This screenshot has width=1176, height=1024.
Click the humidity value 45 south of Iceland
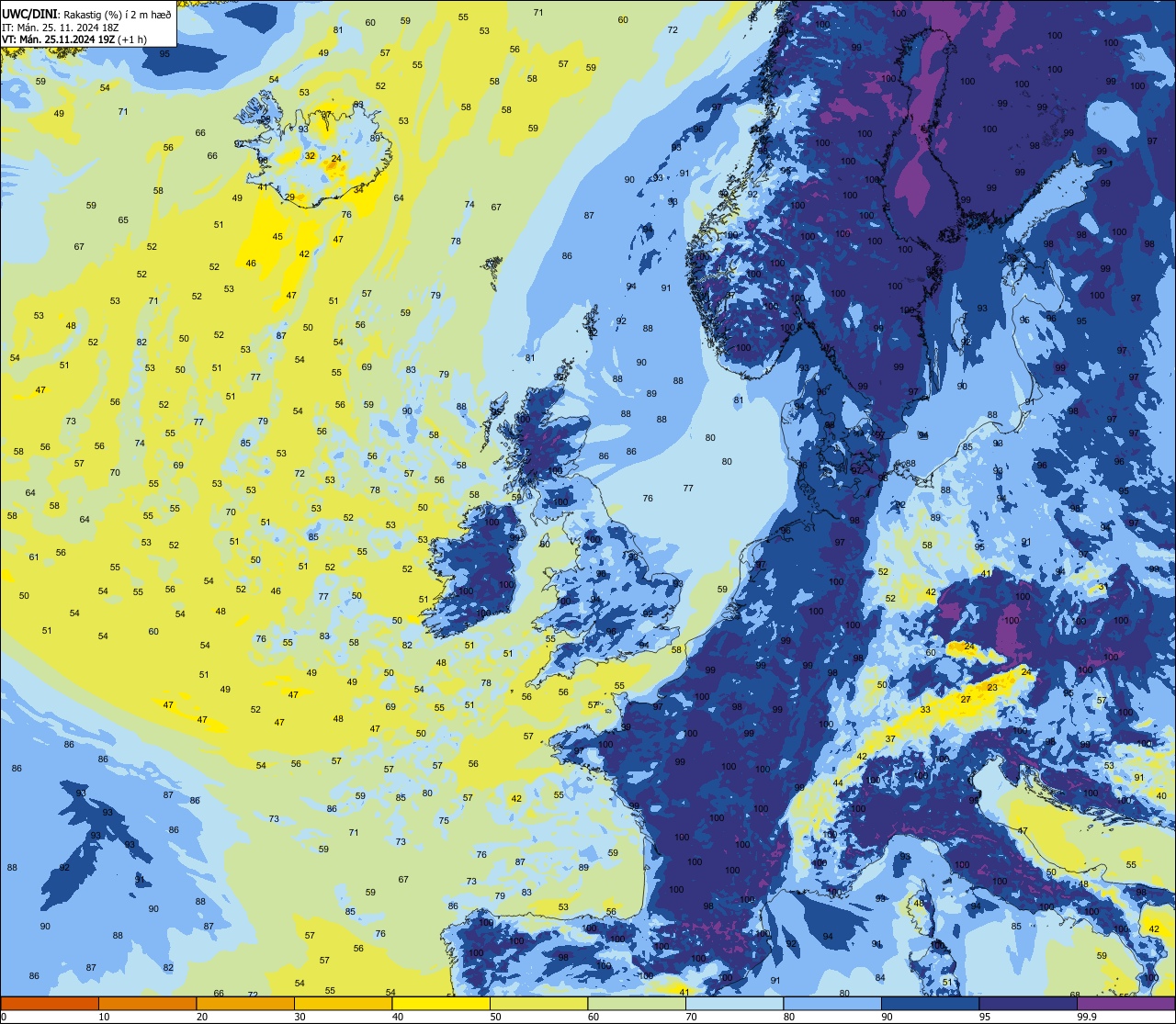point(277,237)
